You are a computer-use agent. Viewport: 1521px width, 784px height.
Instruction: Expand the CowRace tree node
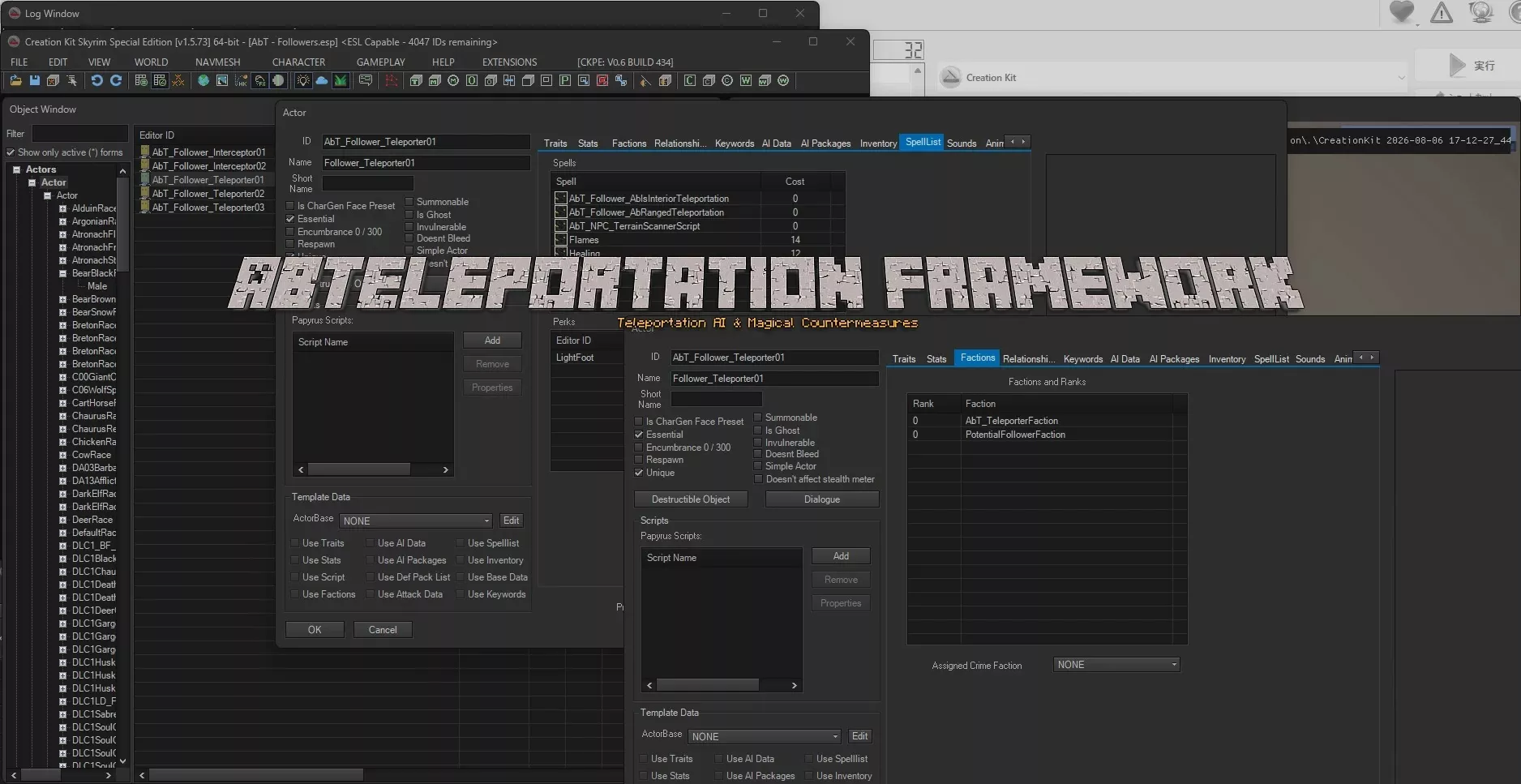point(62,455)
